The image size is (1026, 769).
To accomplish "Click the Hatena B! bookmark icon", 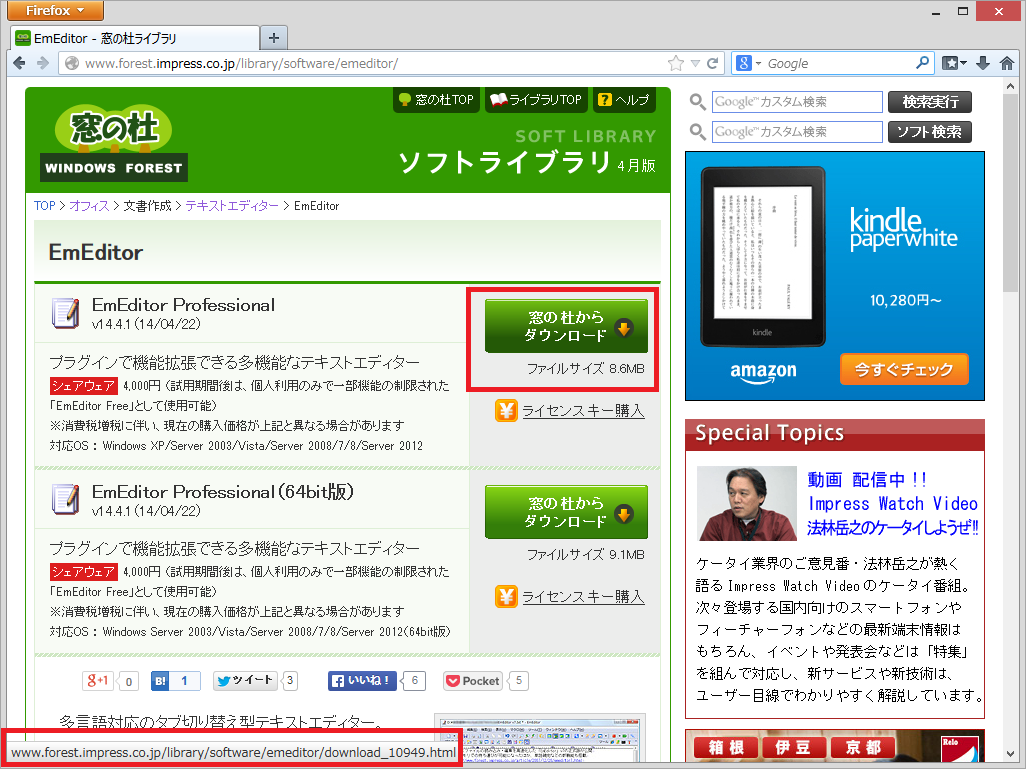I will point(160,680).
